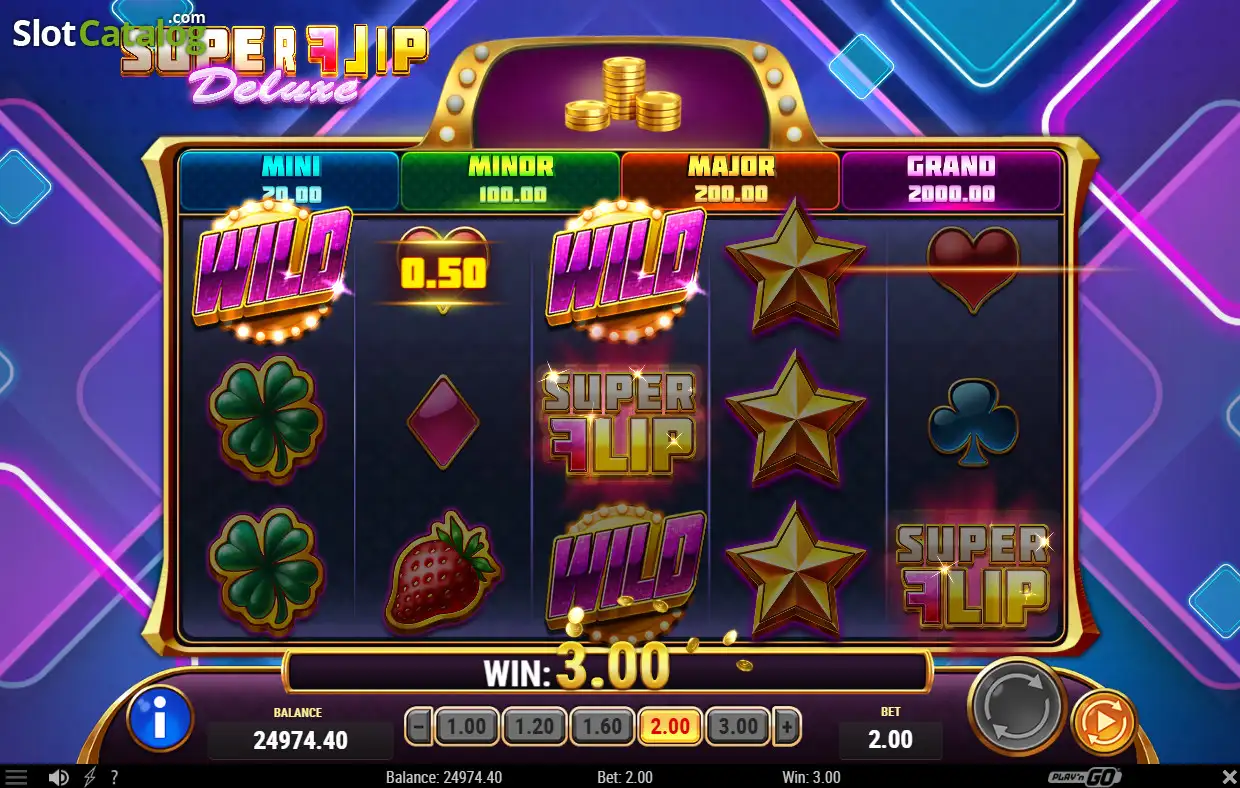1240x788 pixels.
Task: Select the 1.20 bet value
Action: 534,727
